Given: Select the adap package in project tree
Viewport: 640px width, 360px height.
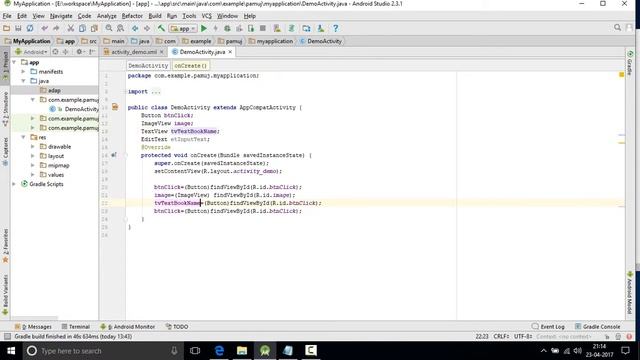Looking at the screenshot, I should pyautogui.click(x=54, y=90).
